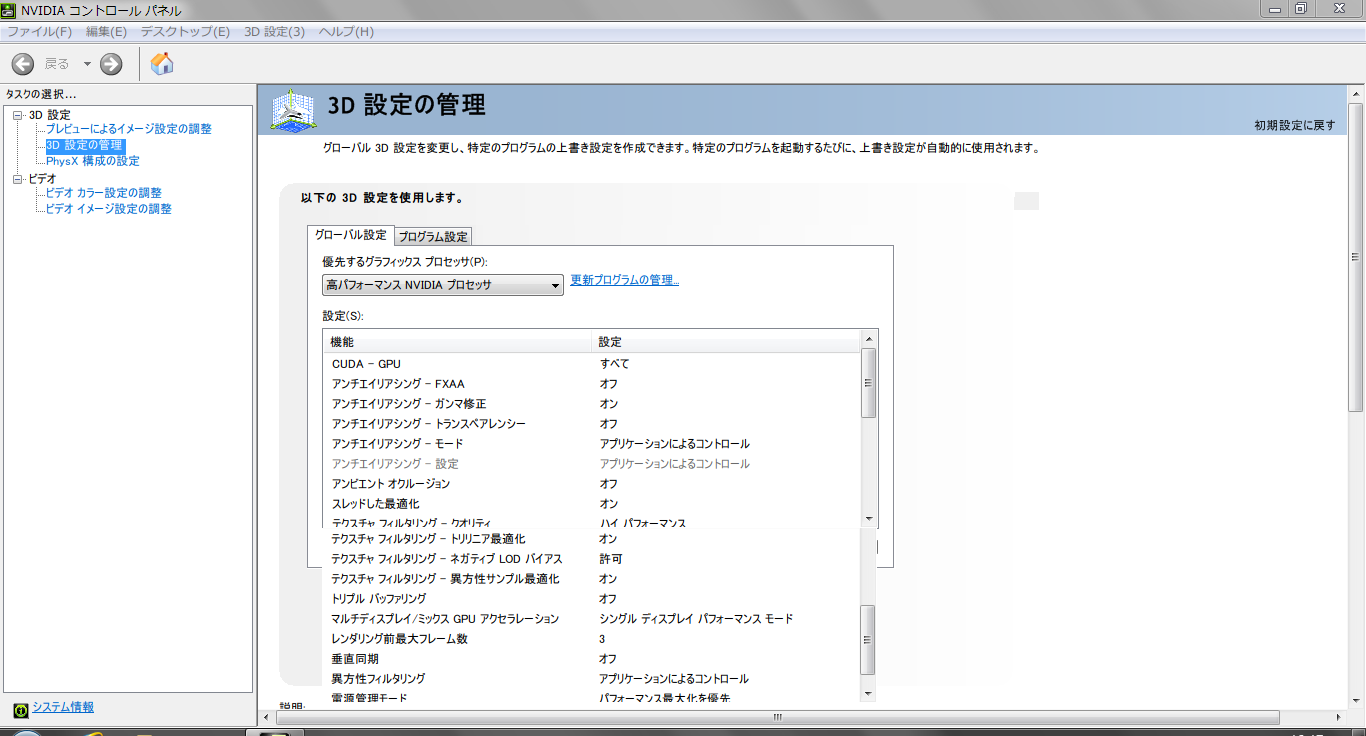Switch to the プログラム設定 tab
Image resolution: width=1366 pixels, height=736 pixels.
coord(433,237)
